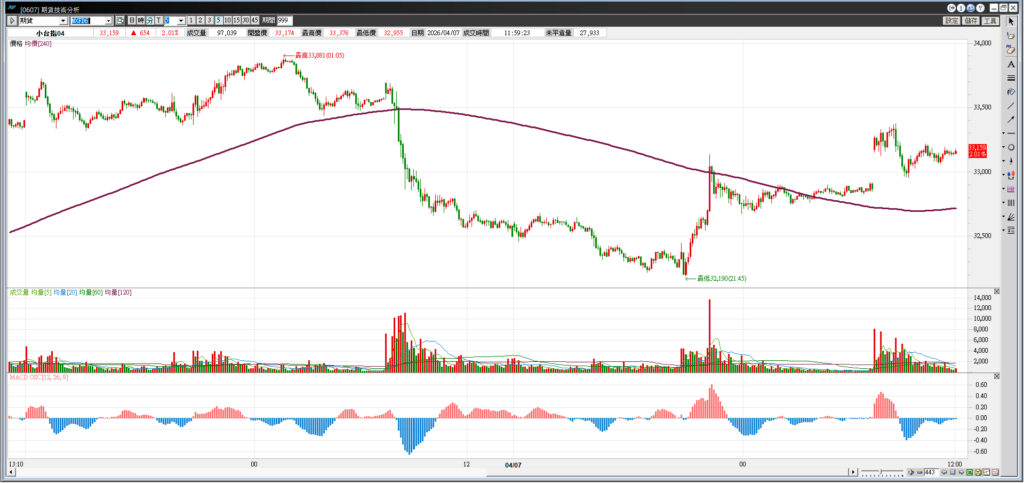Screen dimensions: 1024x483
Task: Toggle the 日 (daily) chart period button
Action: 132,20
